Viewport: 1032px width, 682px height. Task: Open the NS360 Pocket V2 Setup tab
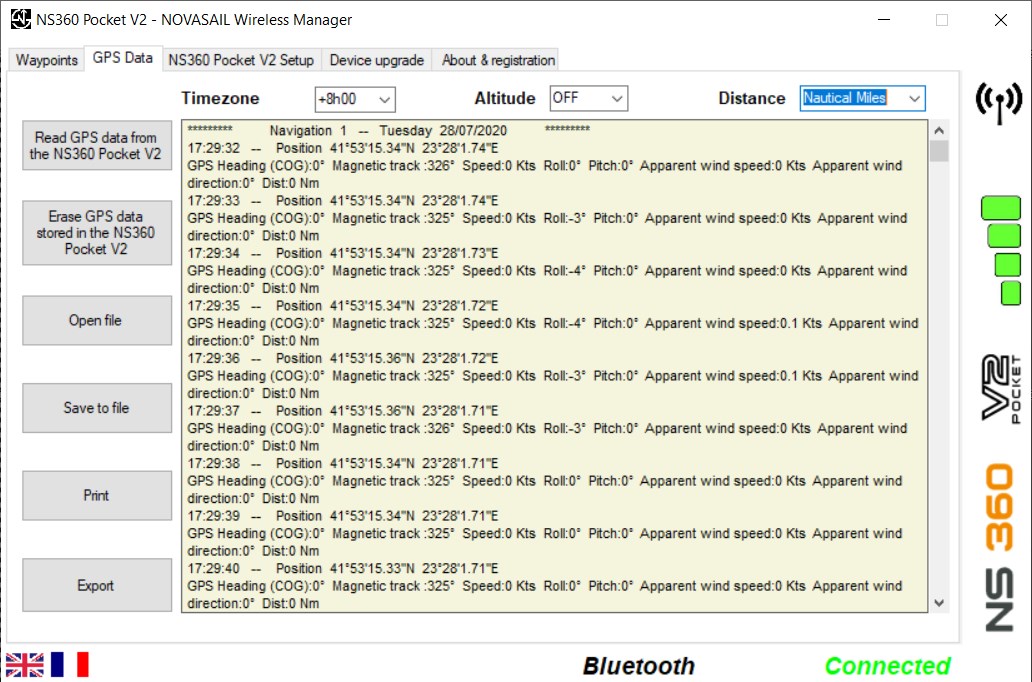point(241,60)
